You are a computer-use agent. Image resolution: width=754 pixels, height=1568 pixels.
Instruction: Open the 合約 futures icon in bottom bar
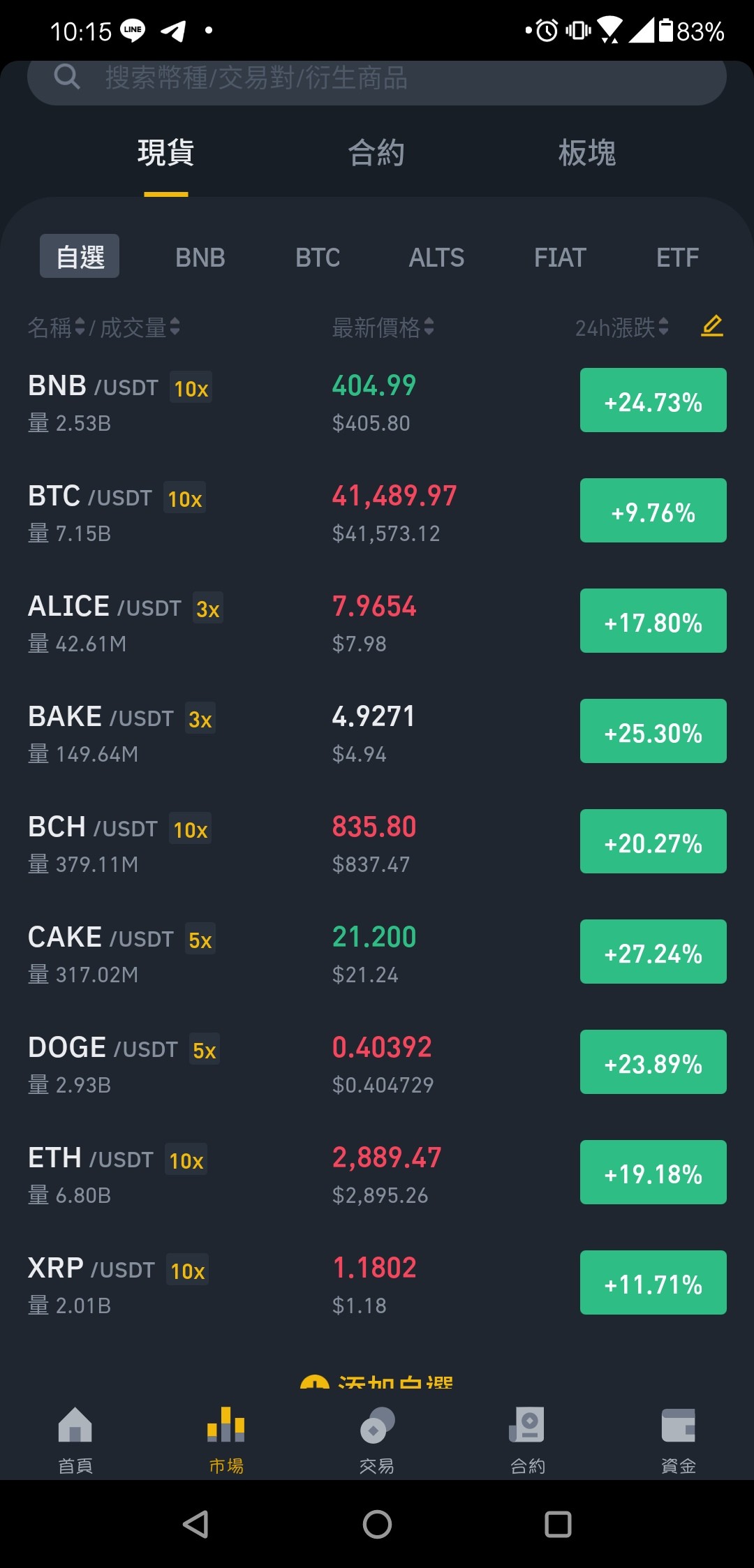tap(528, 1425)
